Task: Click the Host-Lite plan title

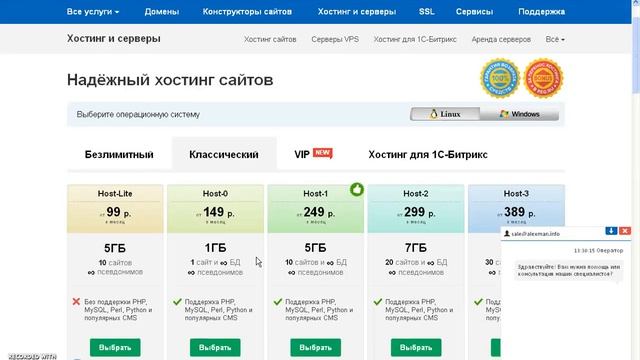Action: pyautogui.click(x=115, y=193)
